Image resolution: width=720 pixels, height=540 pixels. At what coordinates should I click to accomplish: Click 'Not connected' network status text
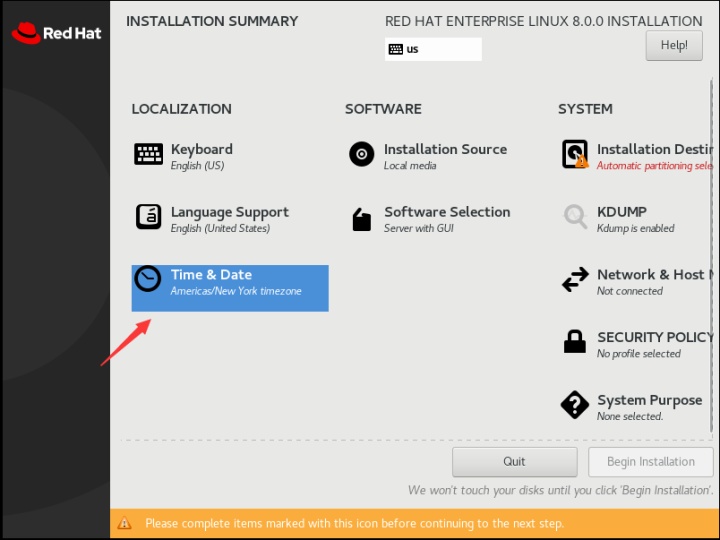(630, 291)
